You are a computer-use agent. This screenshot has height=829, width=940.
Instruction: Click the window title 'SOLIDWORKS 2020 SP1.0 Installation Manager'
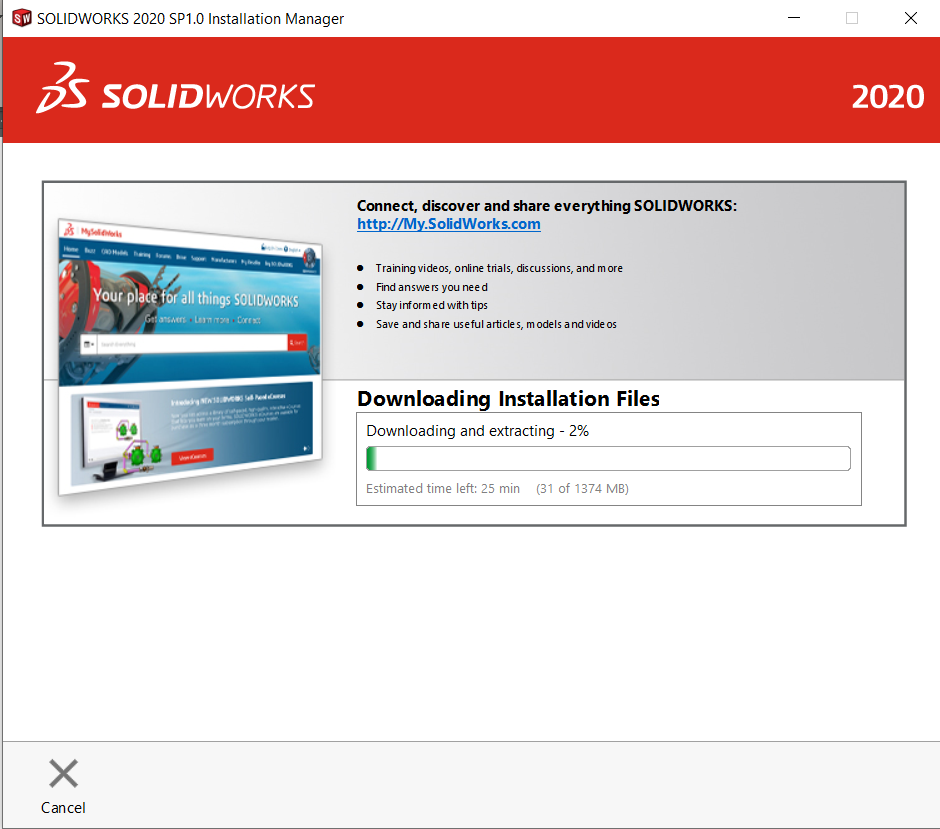point(191,19)
